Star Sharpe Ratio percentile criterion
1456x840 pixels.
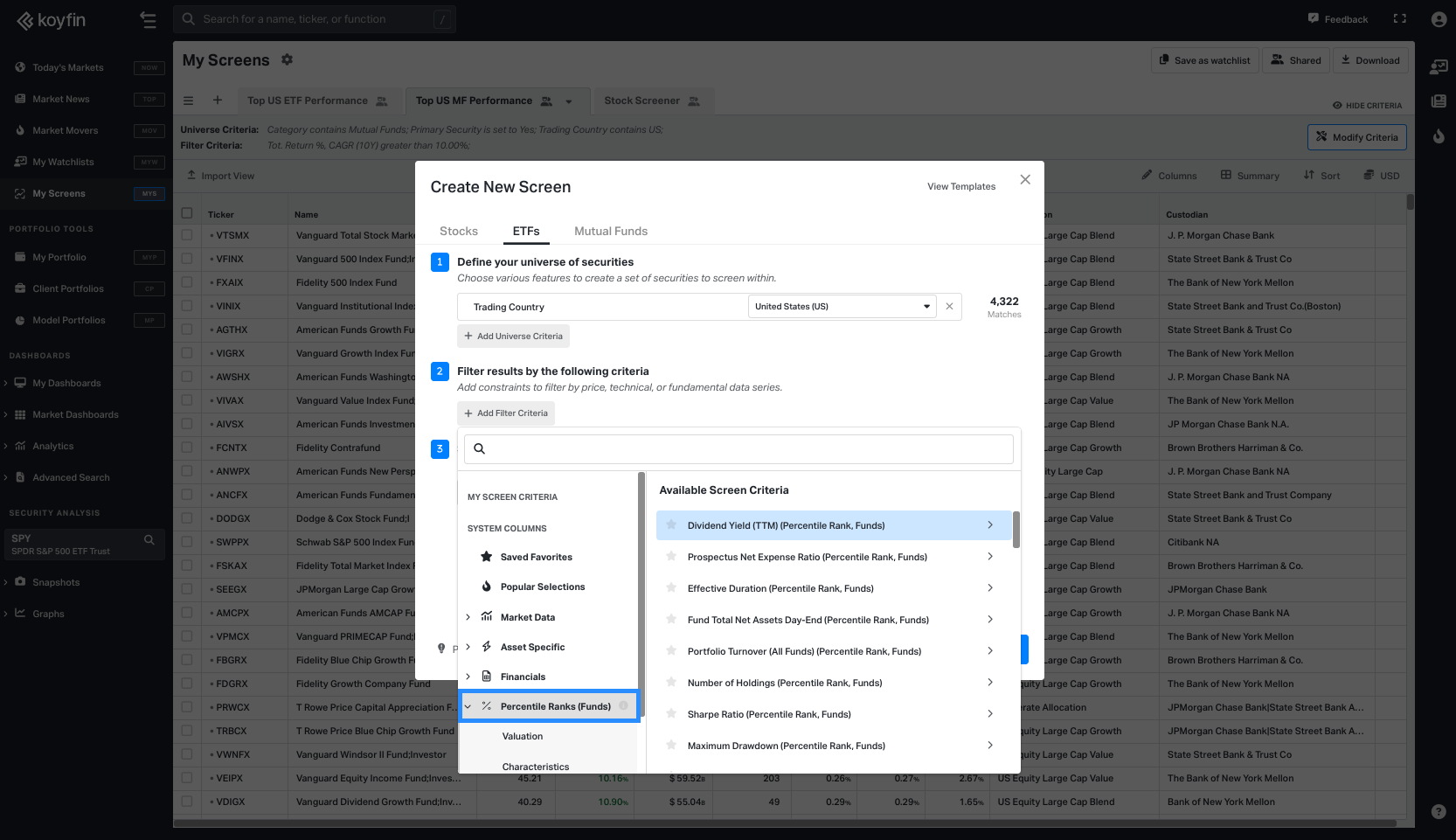(671, 714)
